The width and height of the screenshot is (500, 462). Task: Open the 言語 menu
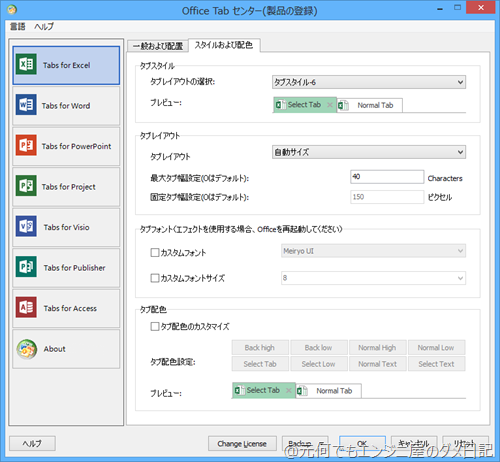18,26
